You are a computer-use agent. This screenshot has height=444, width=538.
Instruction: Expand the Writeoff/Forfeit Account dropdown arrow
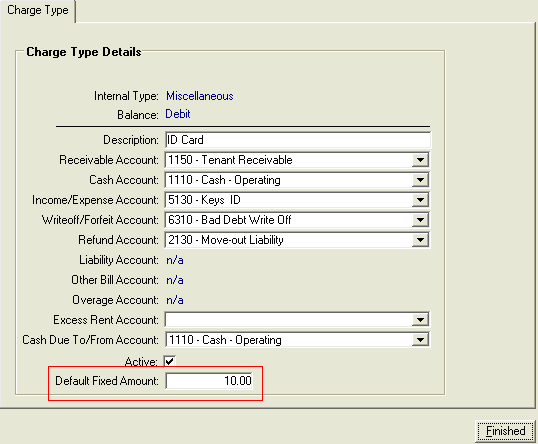pyautogui.click(x=420, y=220)
